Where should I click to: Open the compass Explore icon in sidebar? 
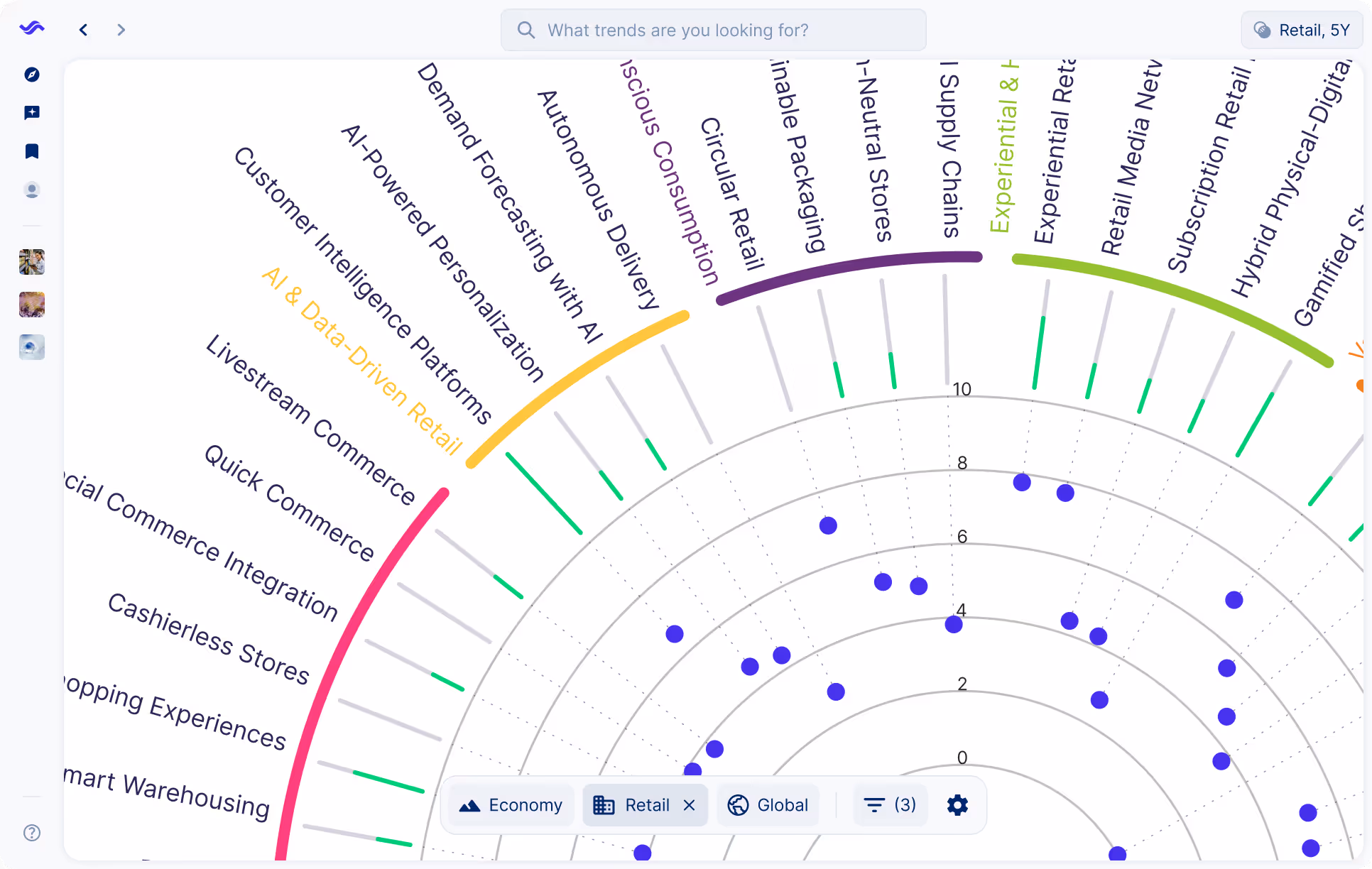(32, 75)
